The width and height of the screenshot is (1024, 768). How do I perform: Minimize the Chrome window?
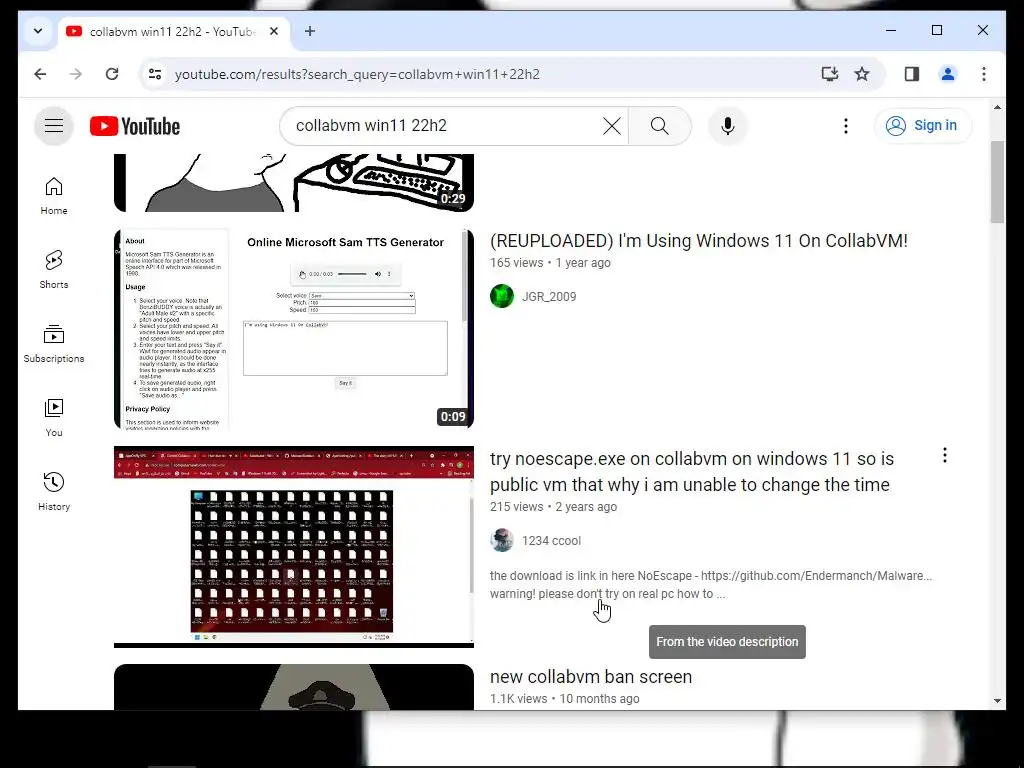click(891, 30)
